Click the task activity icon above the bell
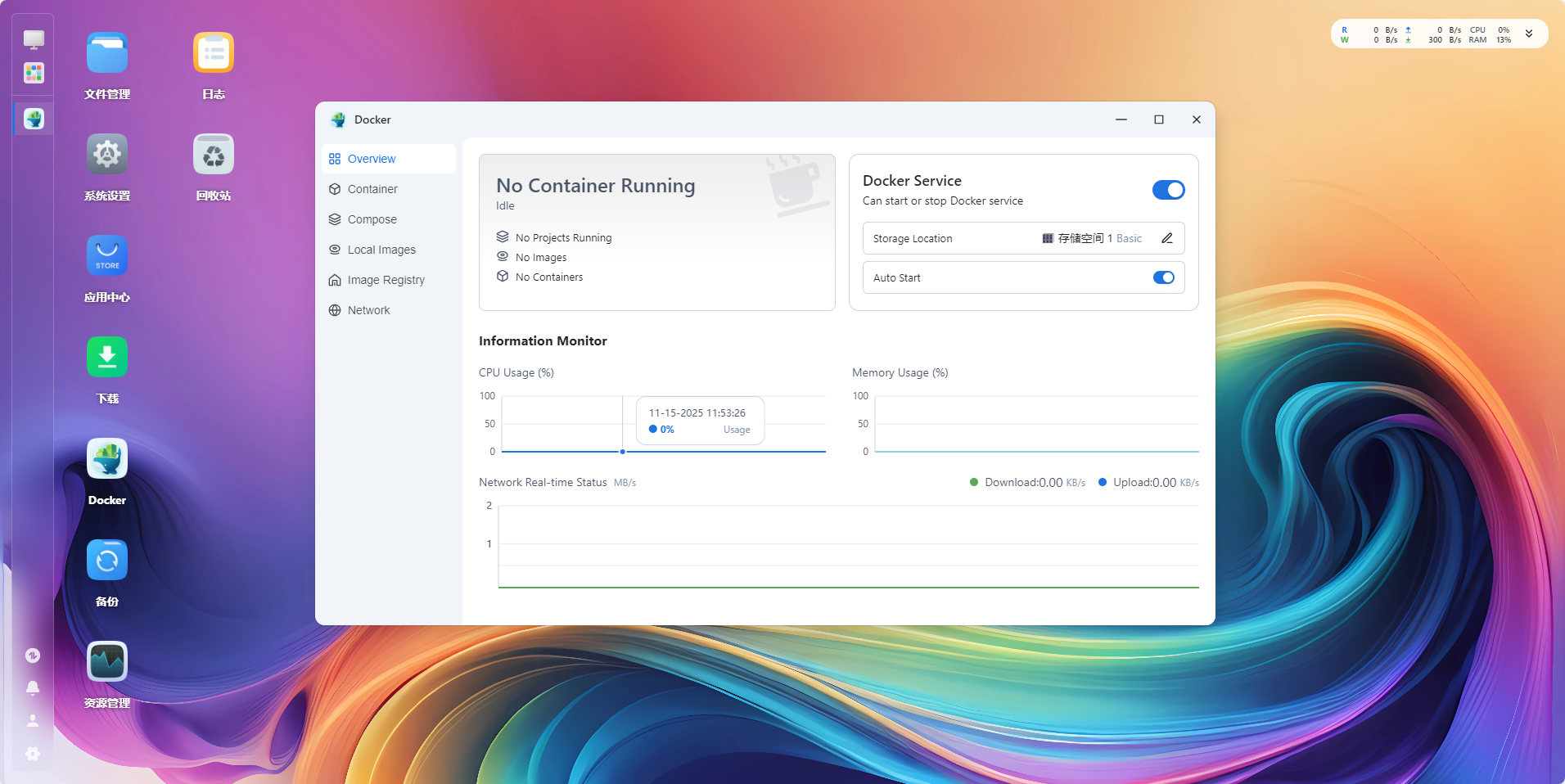The width and height of the screenshot is (1565, 784). pyautogui.click(x=33, y=656)
